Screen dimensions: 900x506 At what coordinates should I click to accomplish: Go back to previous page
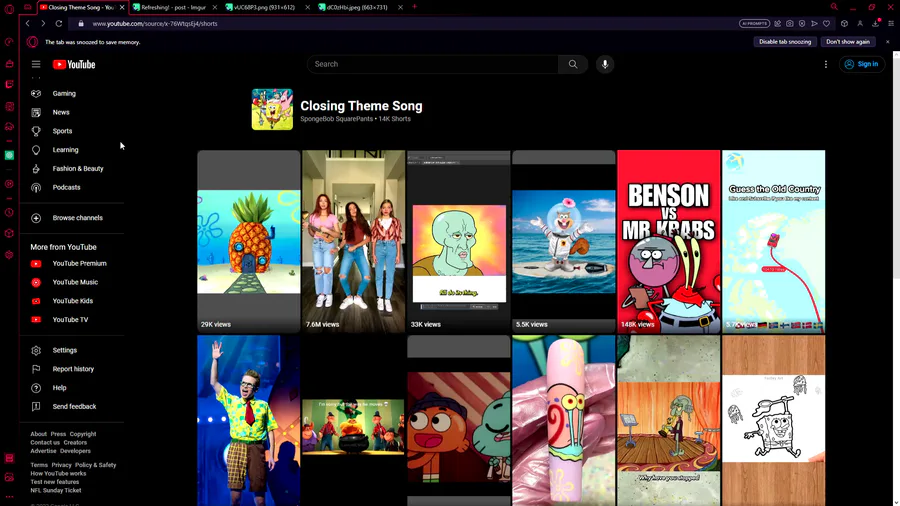click(x=28, y=24)
